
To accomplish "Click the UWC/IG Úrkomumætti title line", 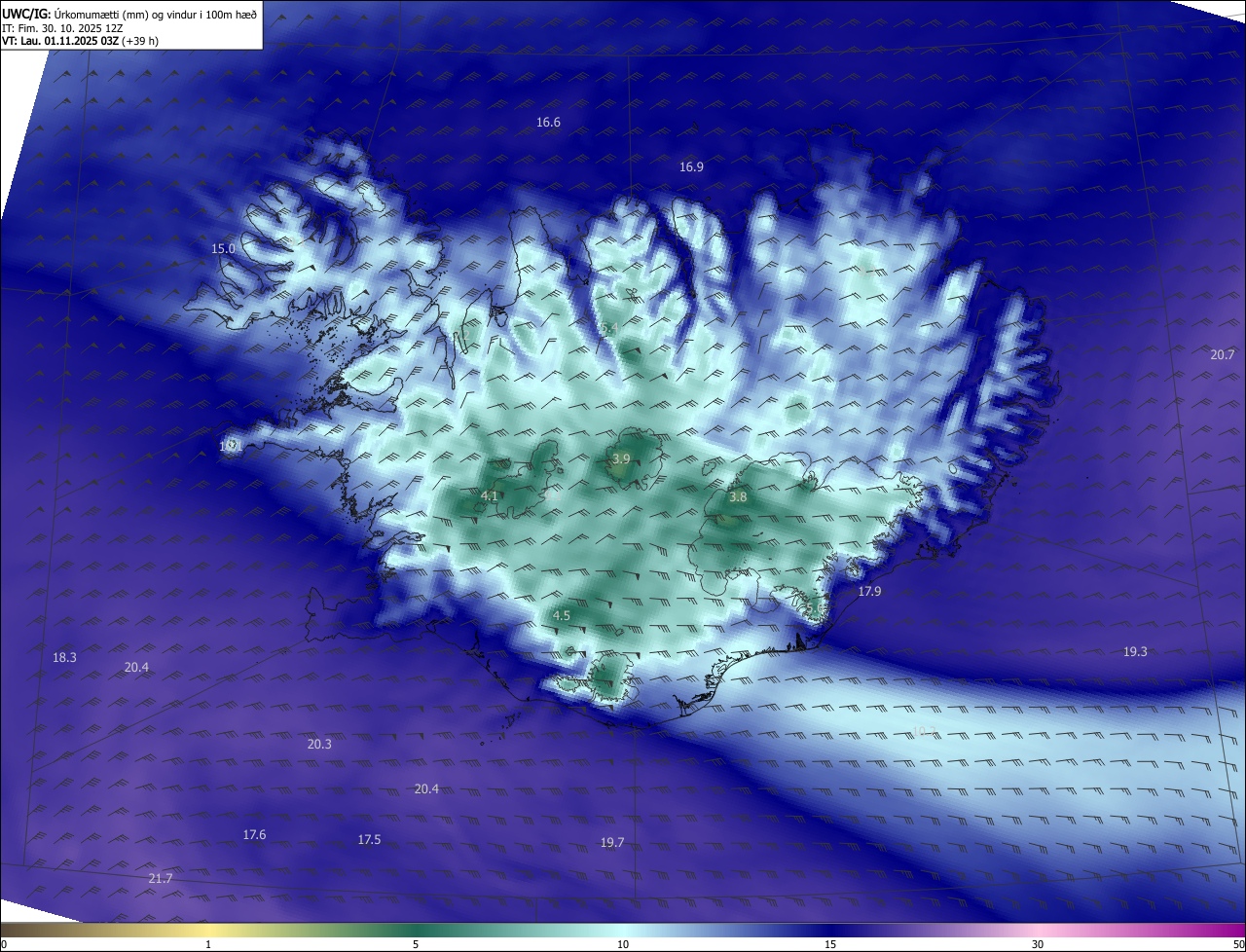I will [x=129, y=14].
